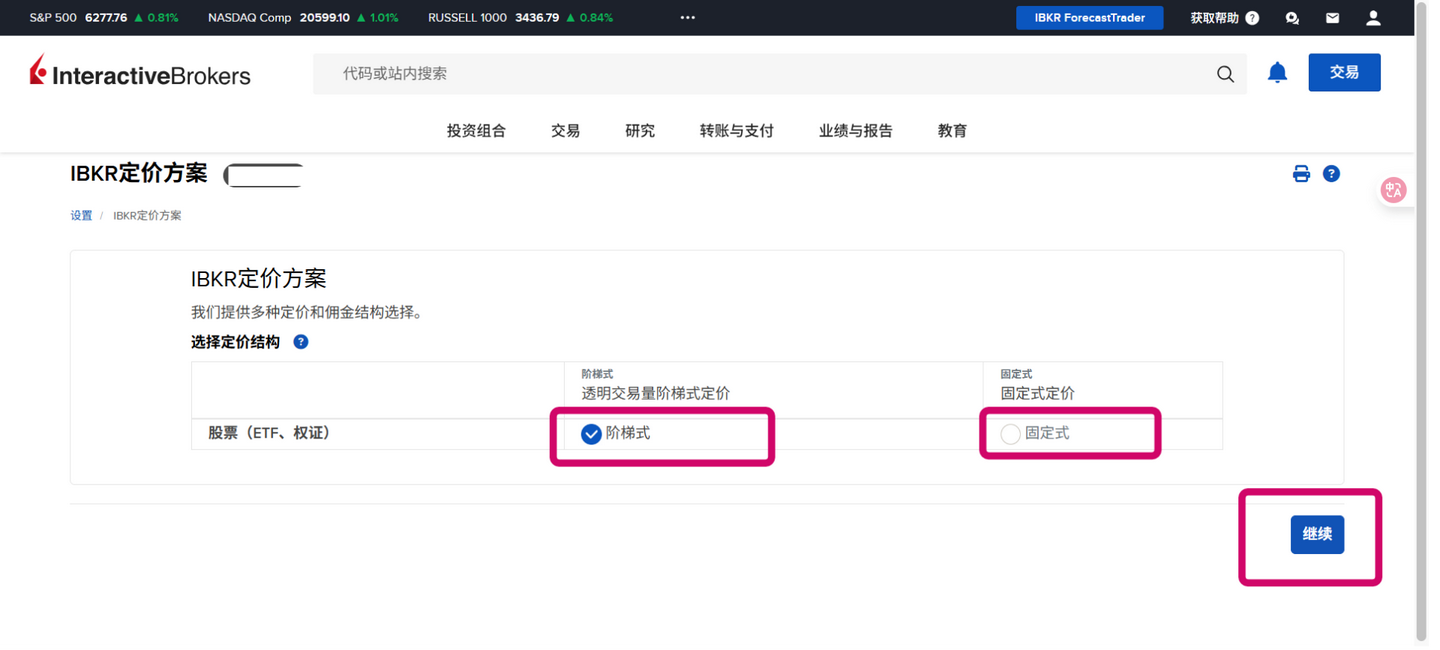Open the 转账与支付 menu
Screen dimensions: 1440x650
[736, 130]
